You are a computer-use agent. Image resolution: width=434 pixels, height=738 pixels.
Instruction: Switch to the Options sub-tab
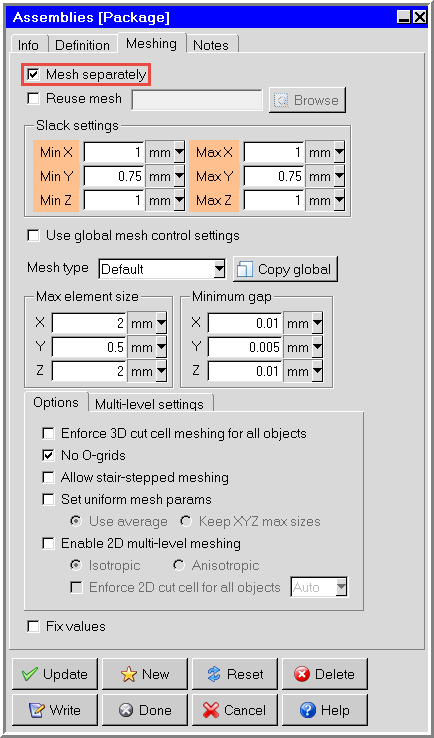tap(56, 403)
